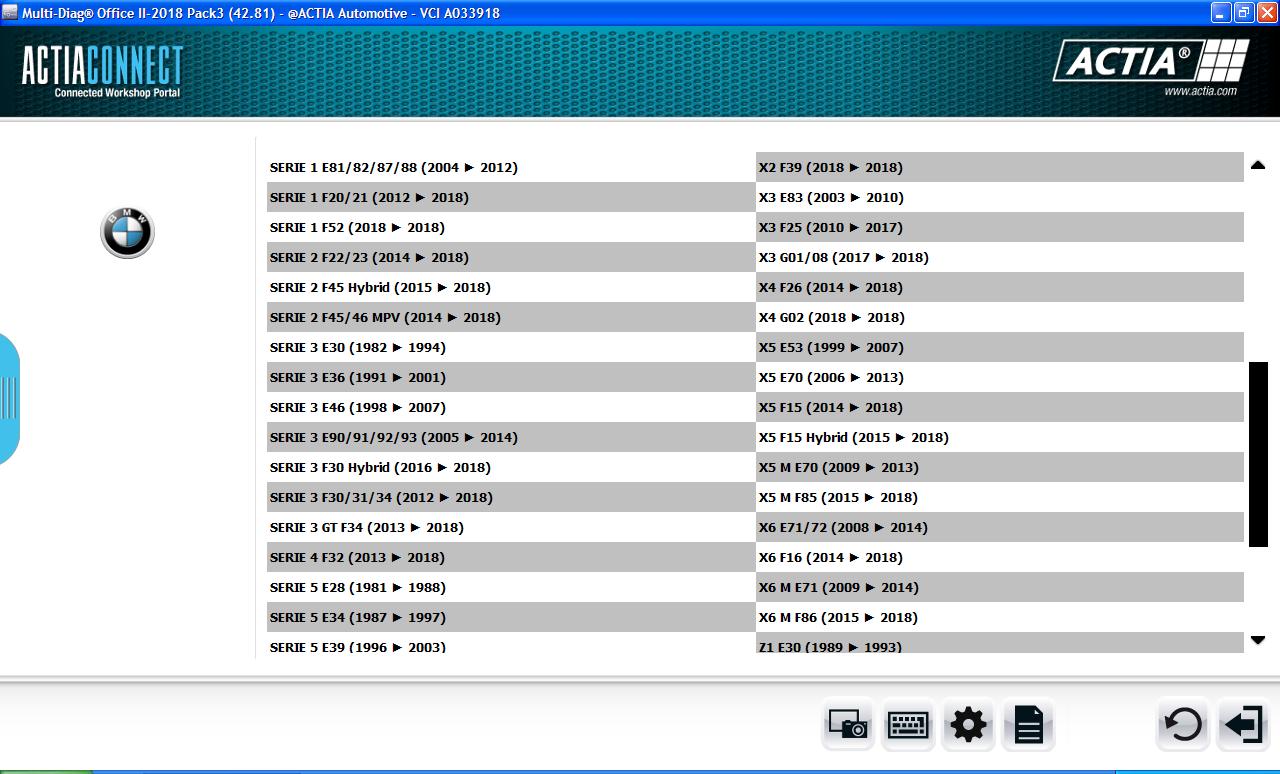Select X5 M E70 (2009-2013)
This screenshot has width=1280, height=774.
pos(1000,467)
